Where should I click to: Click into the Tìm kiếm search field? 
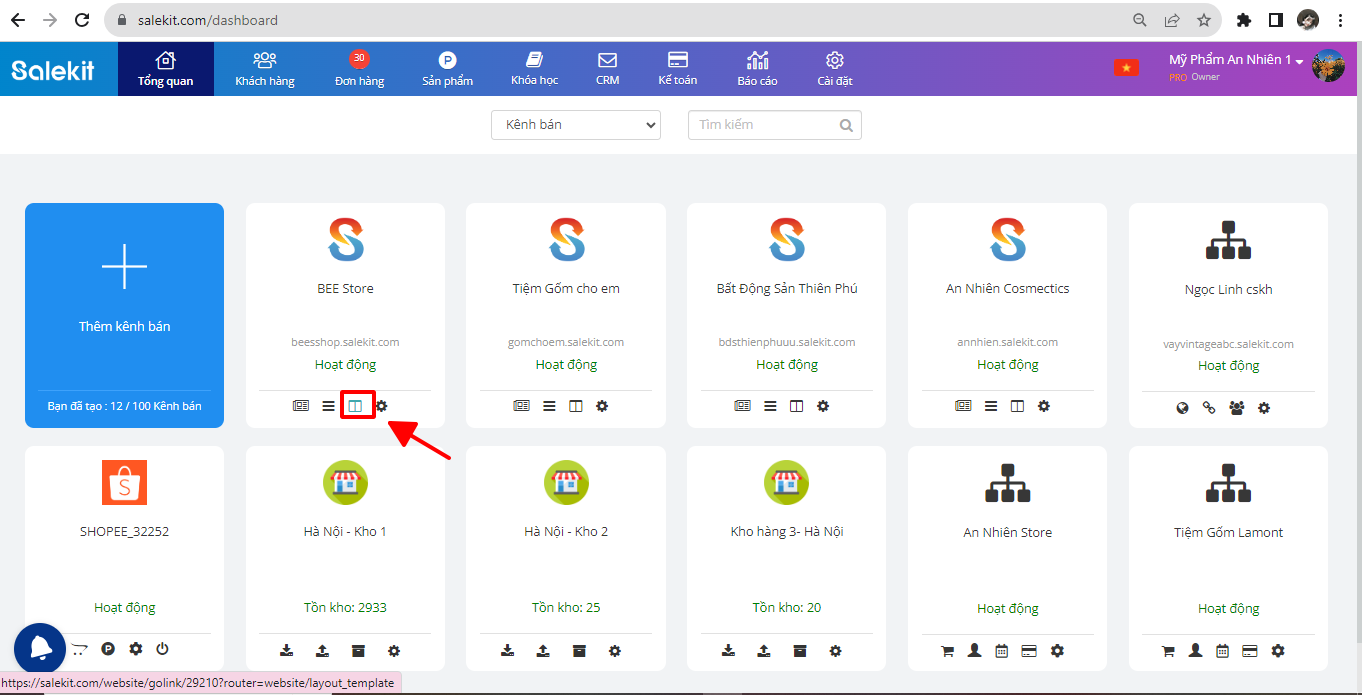(x=764, y=125)
